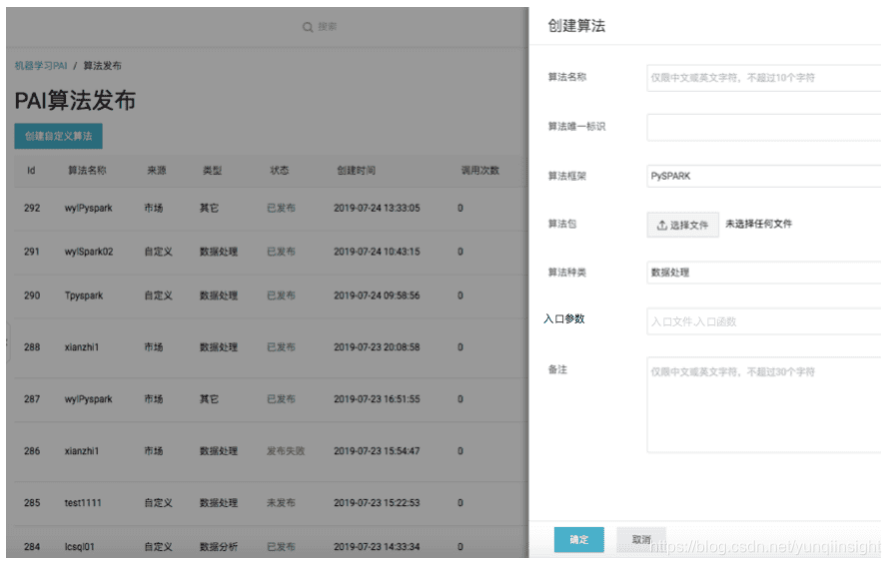
Task: Focus the 算法唯一标识 input field
Action: click(764, 127)
